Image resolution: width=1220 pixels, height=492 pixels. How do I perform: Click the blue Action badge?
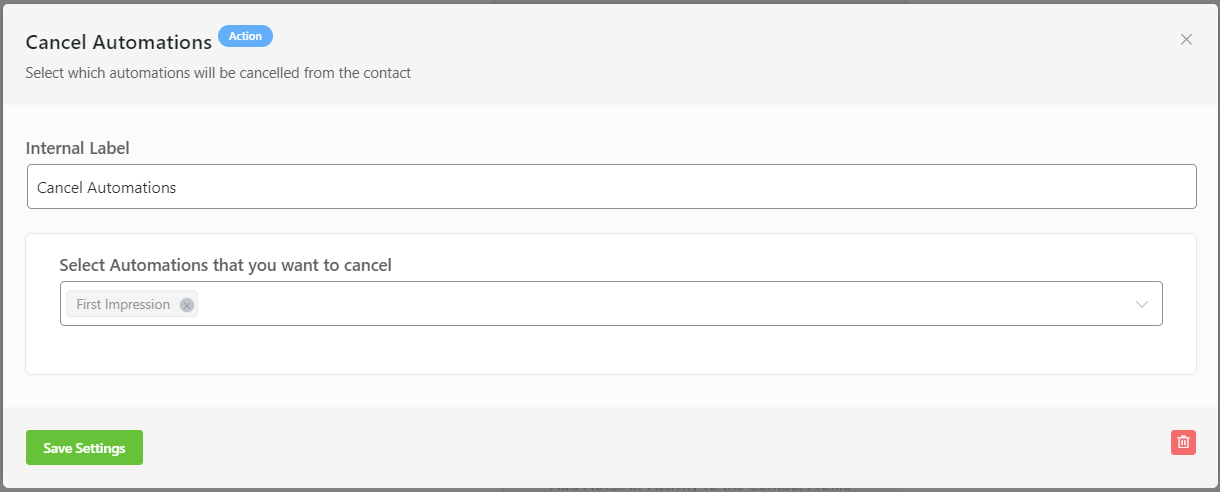245,36
